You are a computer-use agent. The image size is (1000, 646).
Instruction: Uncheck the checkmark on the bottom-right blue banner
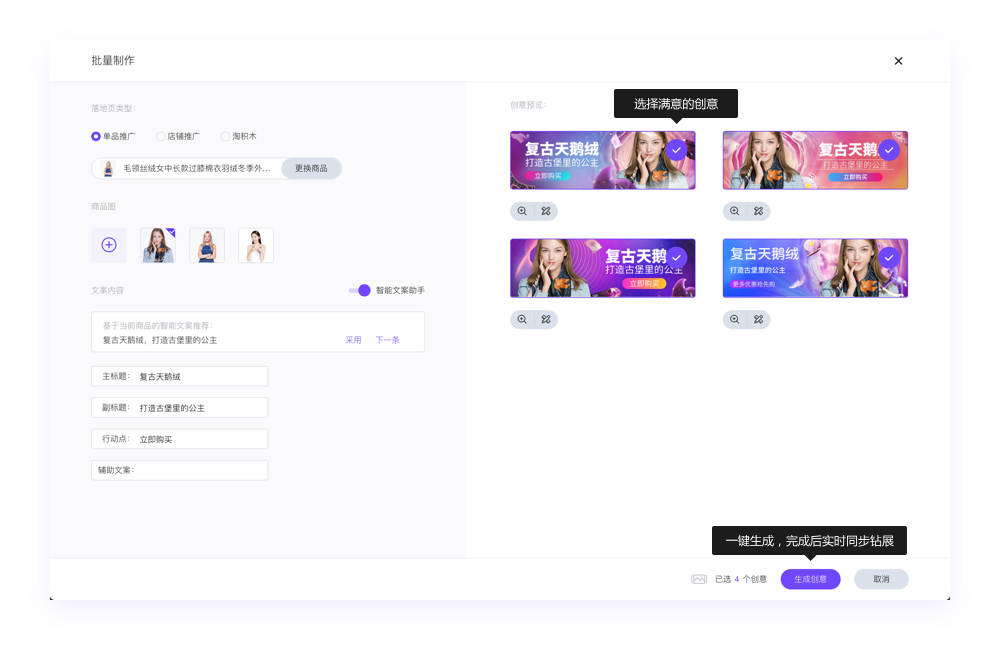[x=889, y=258]
